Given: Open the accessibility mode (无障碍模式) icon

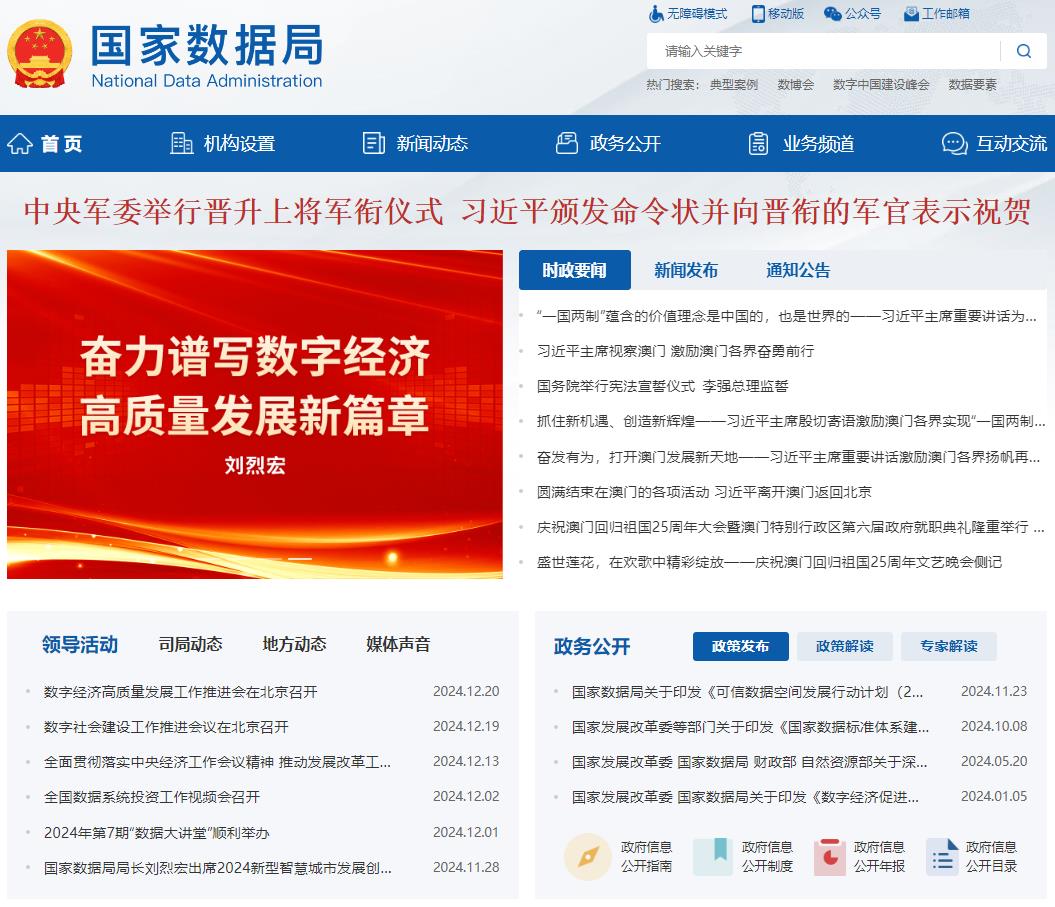Looking at the screenshot, I should pyautogui.click(x=656, y=14).
